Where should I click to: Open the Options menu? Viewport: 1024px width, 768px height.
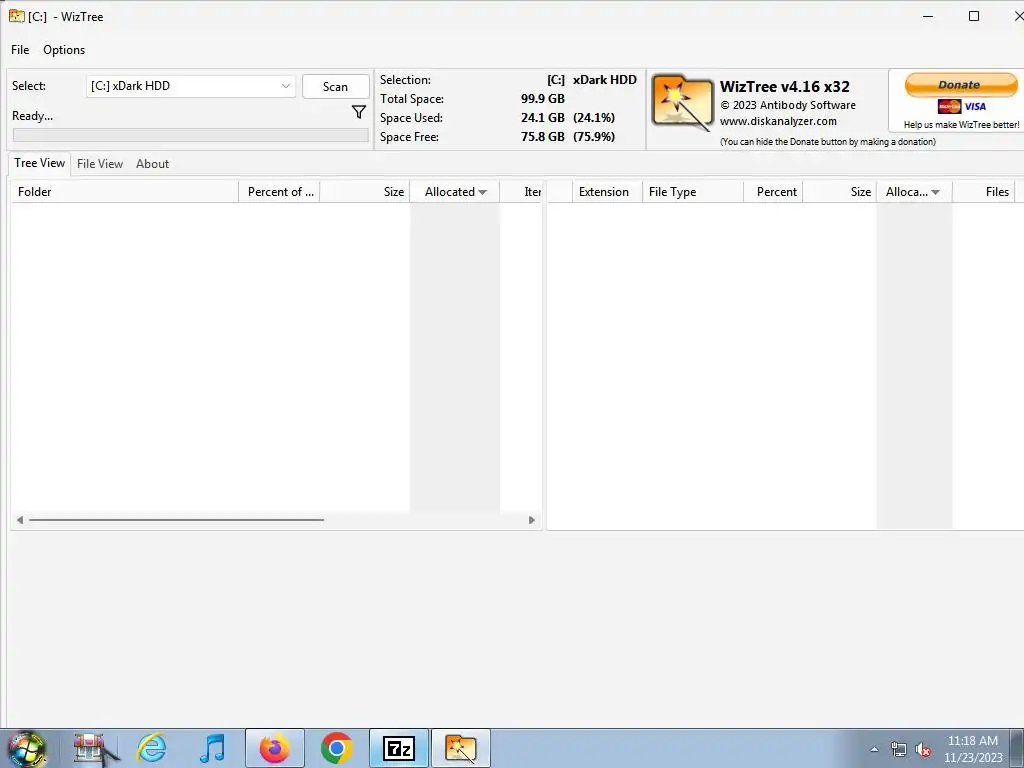[64, 50]
